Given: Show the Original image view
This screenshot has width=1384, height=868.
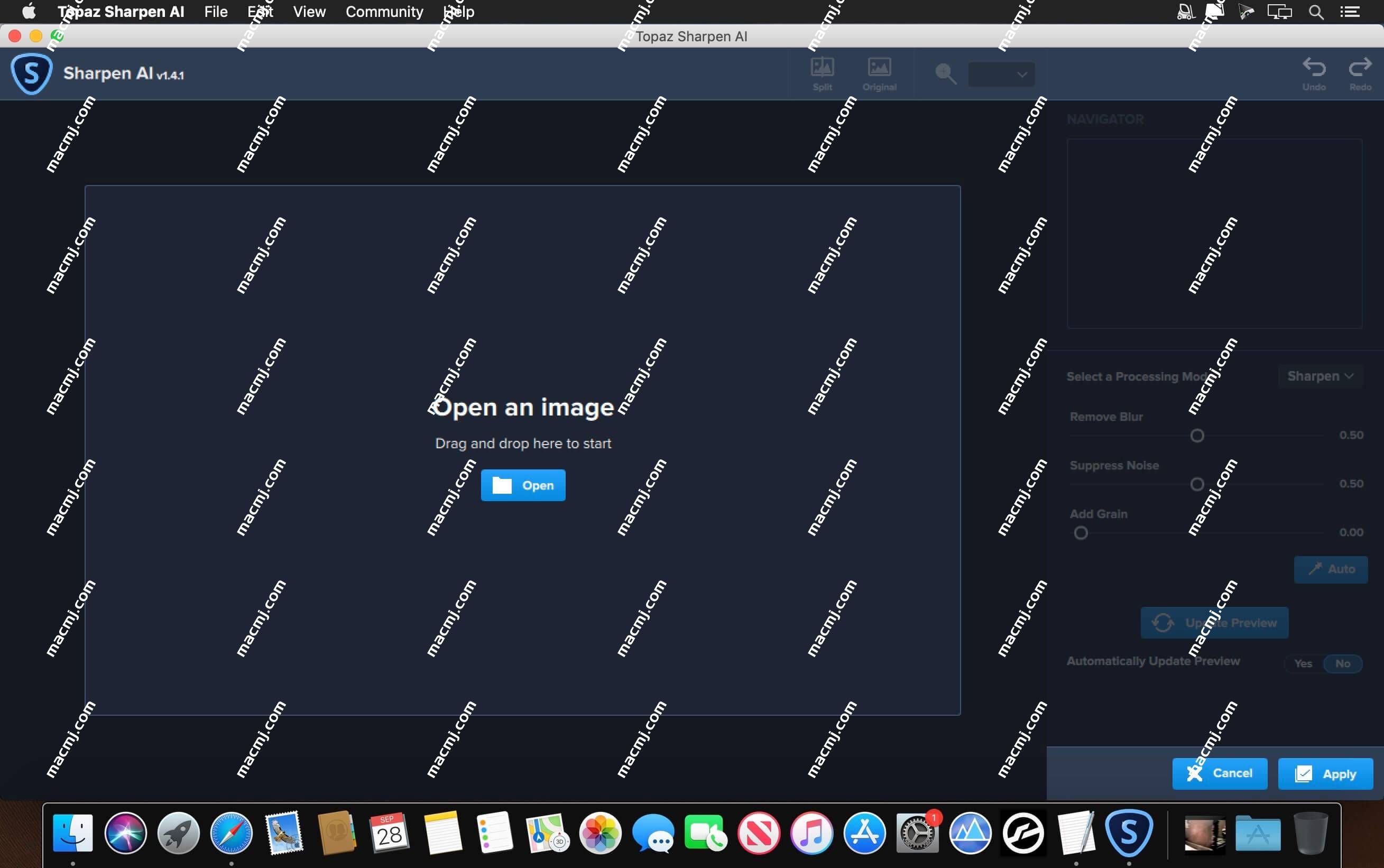Looking at the screenshot, I should 879,74.
